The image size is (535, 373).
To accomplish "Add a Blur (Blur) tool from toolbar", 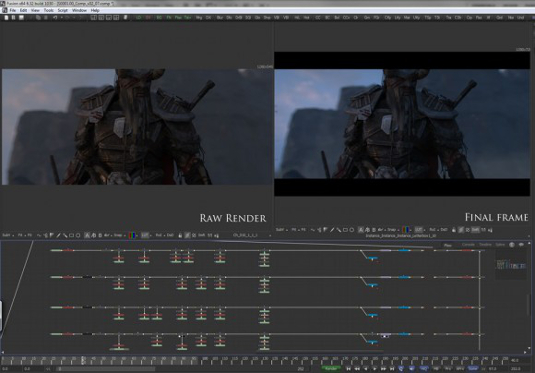I will 219,17.
